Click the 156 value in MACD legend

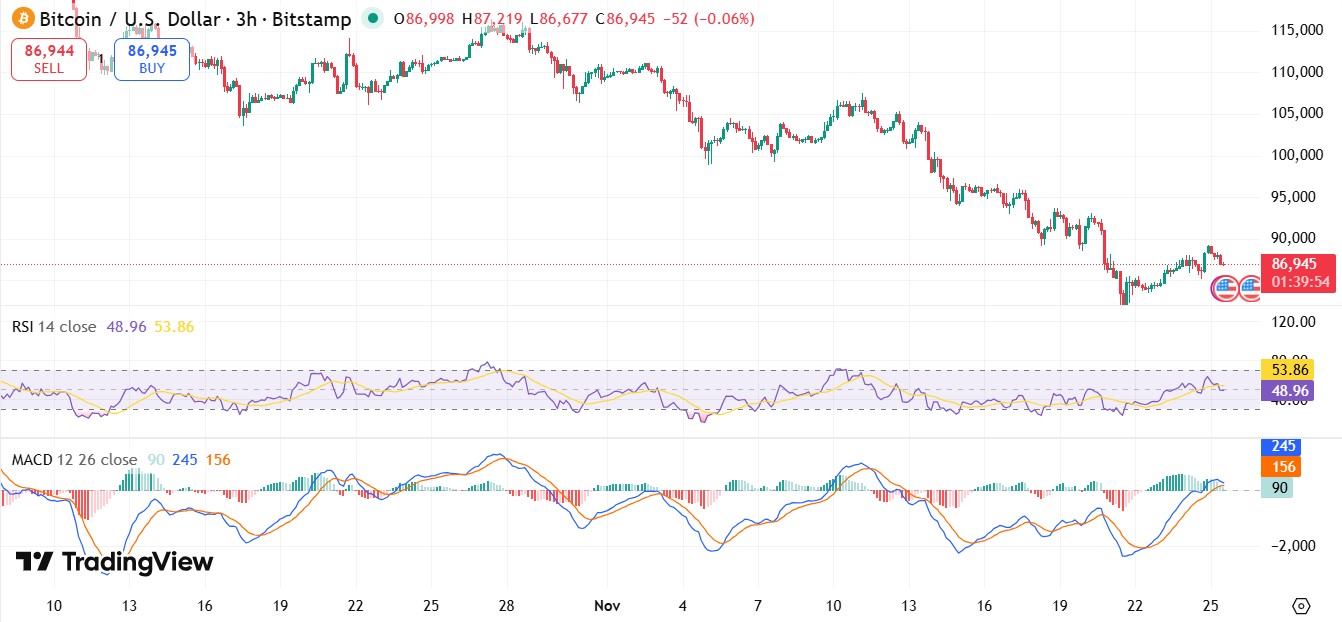click(218, 460)
